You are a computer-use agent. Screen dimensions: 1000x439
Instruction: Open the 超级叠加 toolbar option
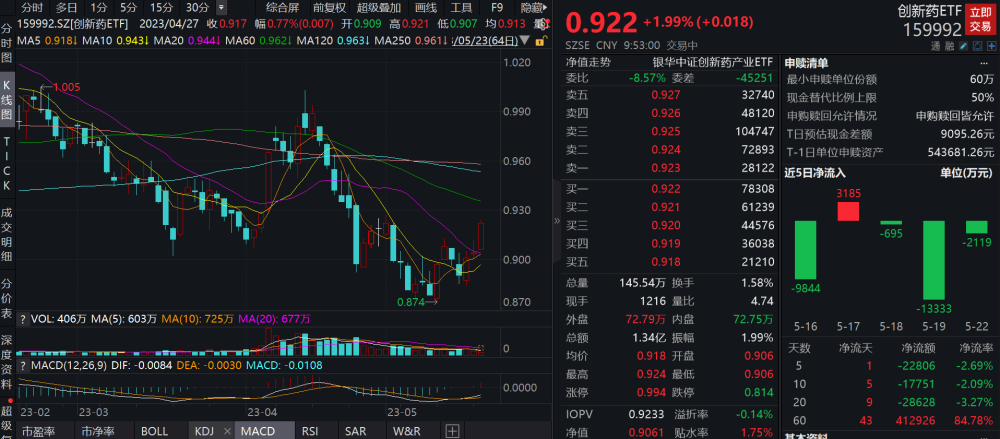click(378, 8)
